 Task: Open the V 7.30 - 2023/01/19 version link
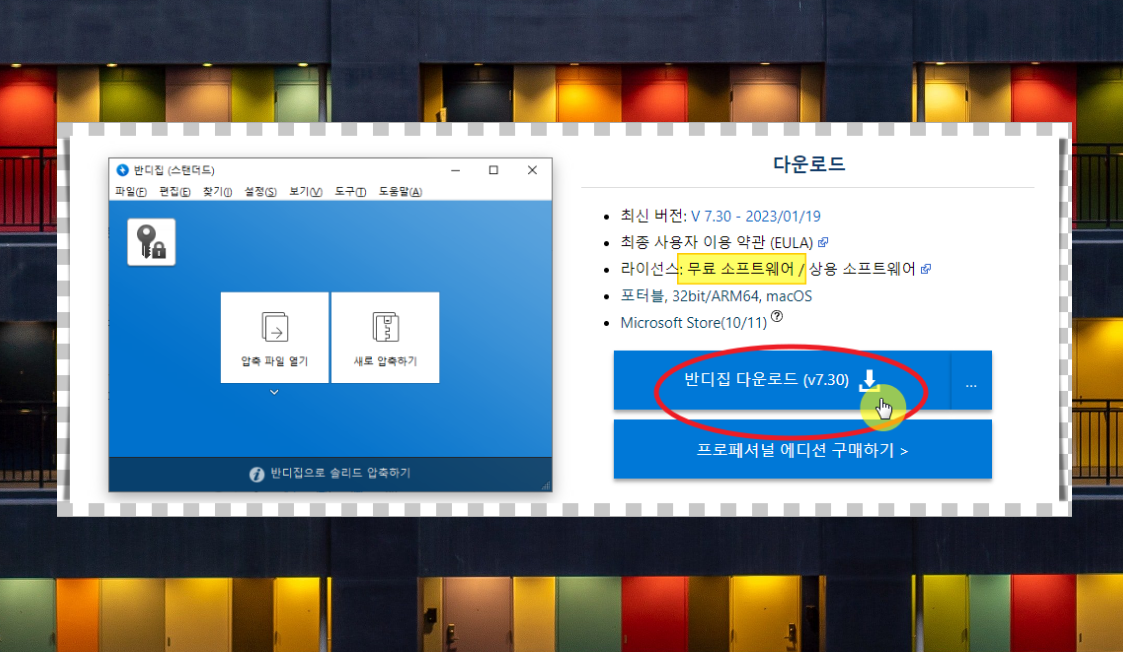coord(756,216)
